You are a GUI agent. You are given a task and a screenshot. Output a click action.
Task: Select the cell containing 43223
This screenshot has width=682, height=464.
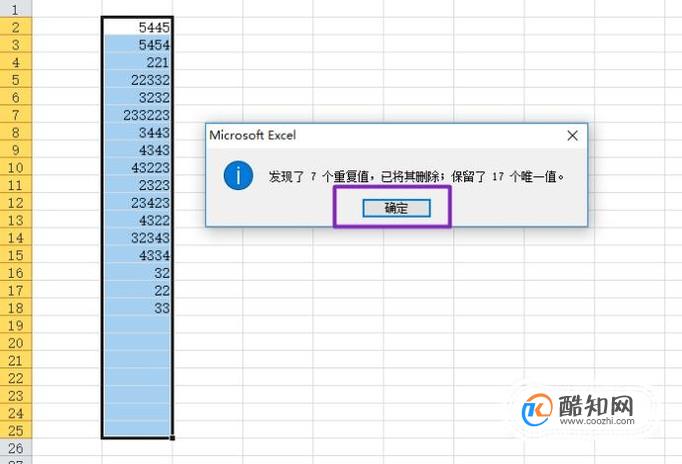pyautogui.click(x=137, y=167)
